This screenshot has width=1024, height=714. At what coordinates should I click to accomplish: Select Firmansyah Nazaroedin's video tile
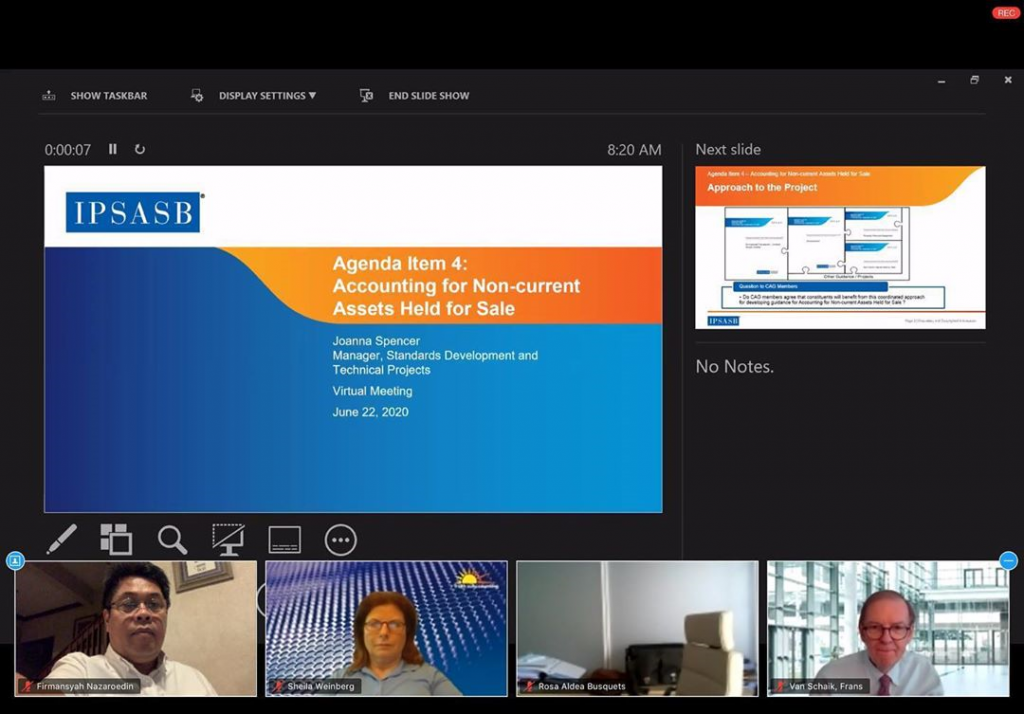click(136, 628)
